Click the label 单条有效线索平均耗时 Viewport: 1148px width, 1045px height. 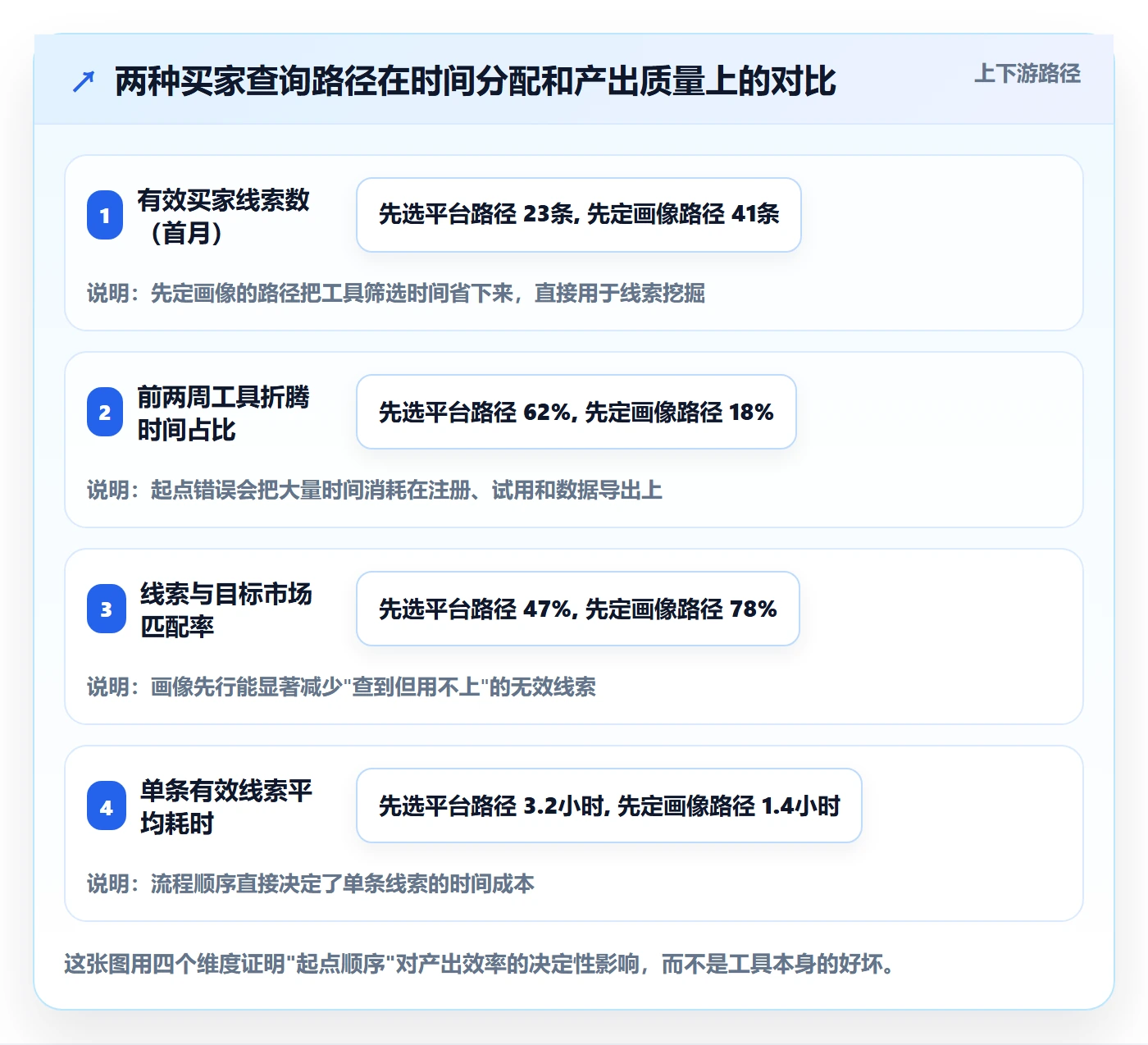pyautogui.click(x=226, y=806)
